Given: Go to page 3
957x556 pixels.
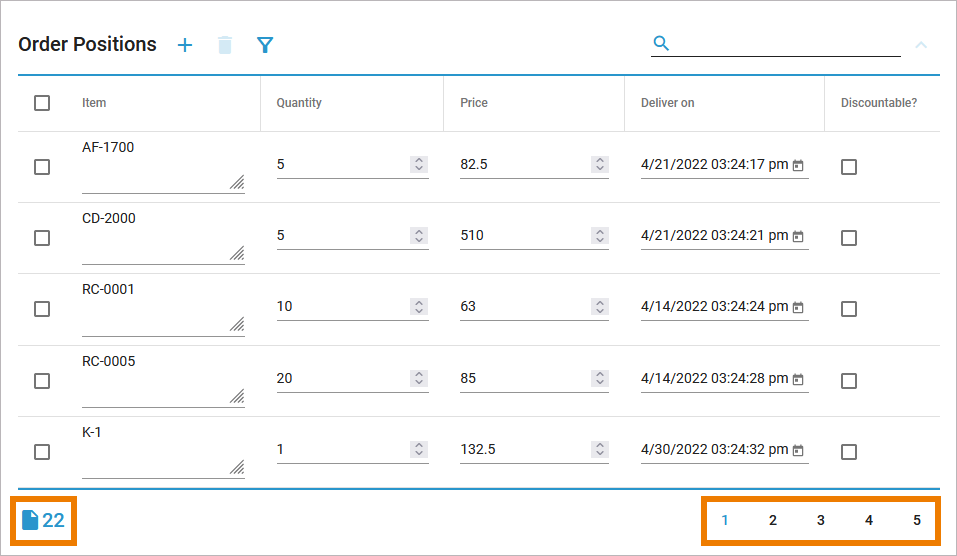Looking at the screenshot, I should click(821, 520).
